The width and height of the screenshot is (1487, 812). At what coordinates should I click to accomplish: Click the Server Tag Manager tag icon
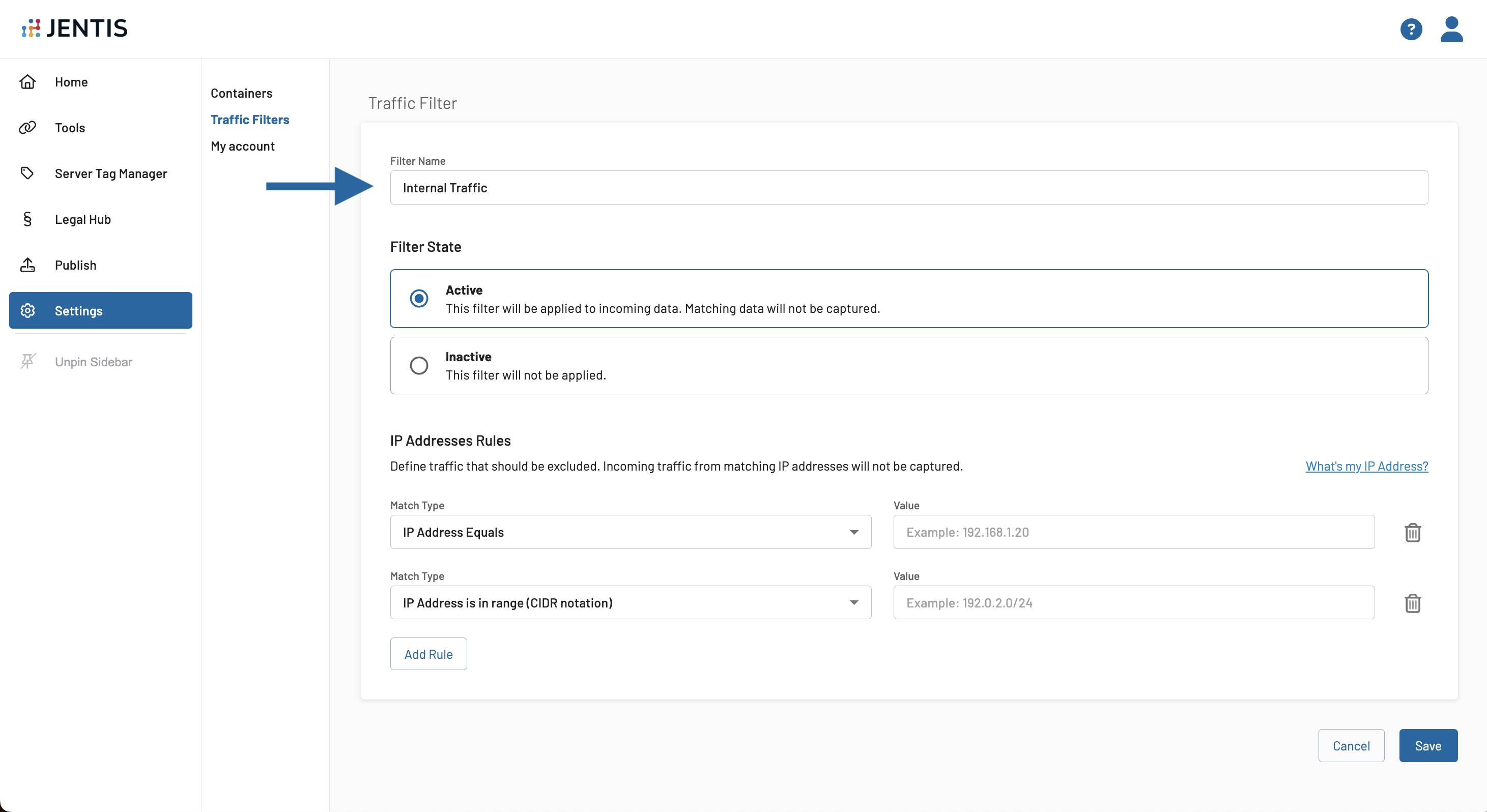point(27,173)
